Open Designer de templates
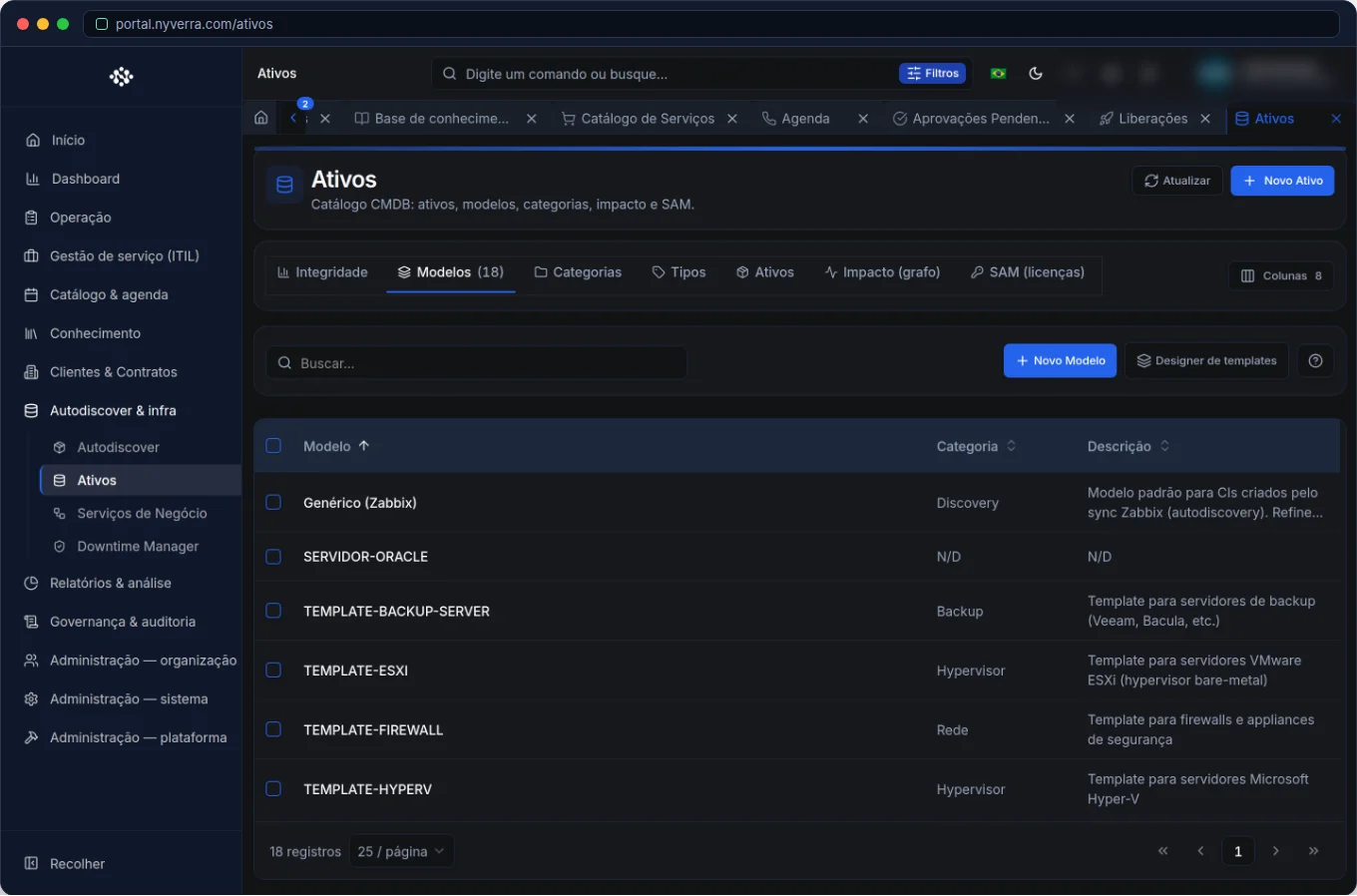 click(1206, 360)
